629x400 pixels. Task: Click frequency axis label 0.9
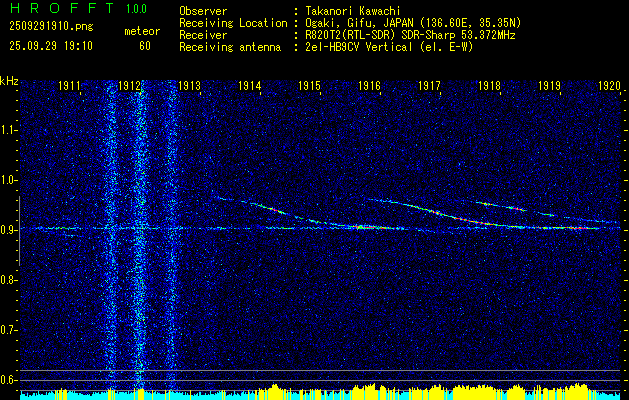pyautogui.click(x=9, y=230)
